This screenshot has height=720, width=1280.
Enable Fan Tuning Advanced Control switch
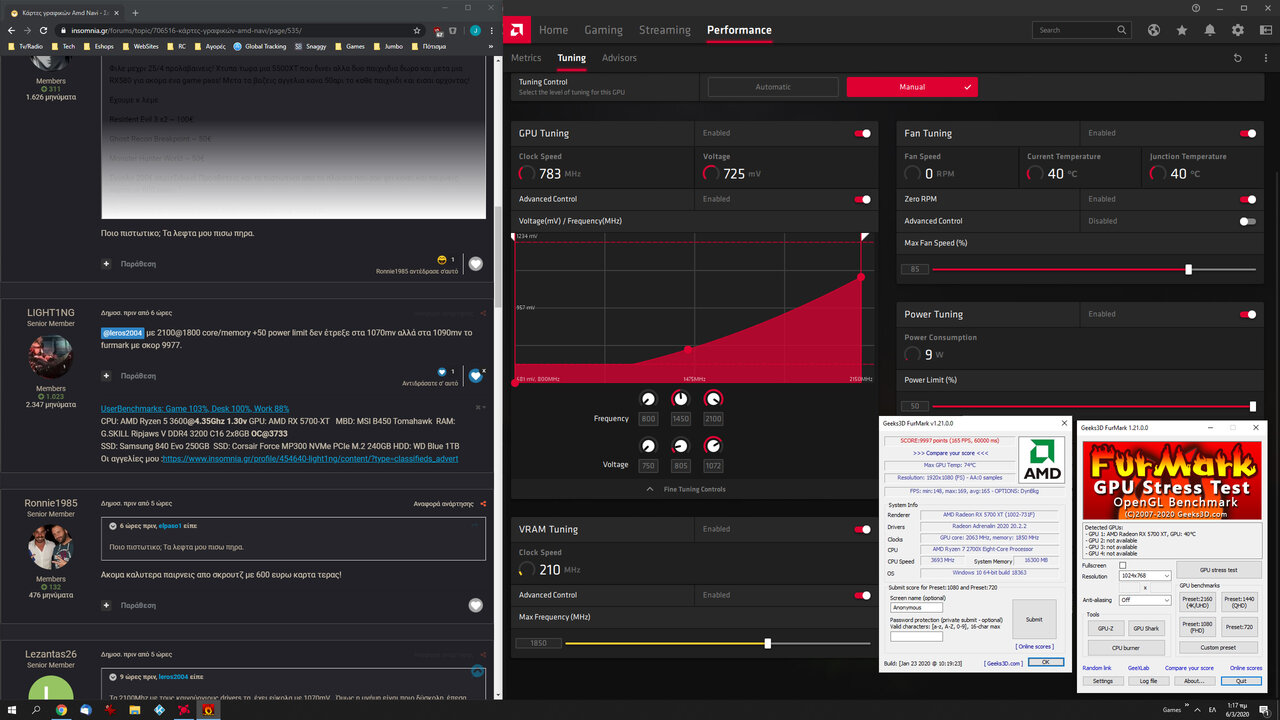(x=1247, y=221)
